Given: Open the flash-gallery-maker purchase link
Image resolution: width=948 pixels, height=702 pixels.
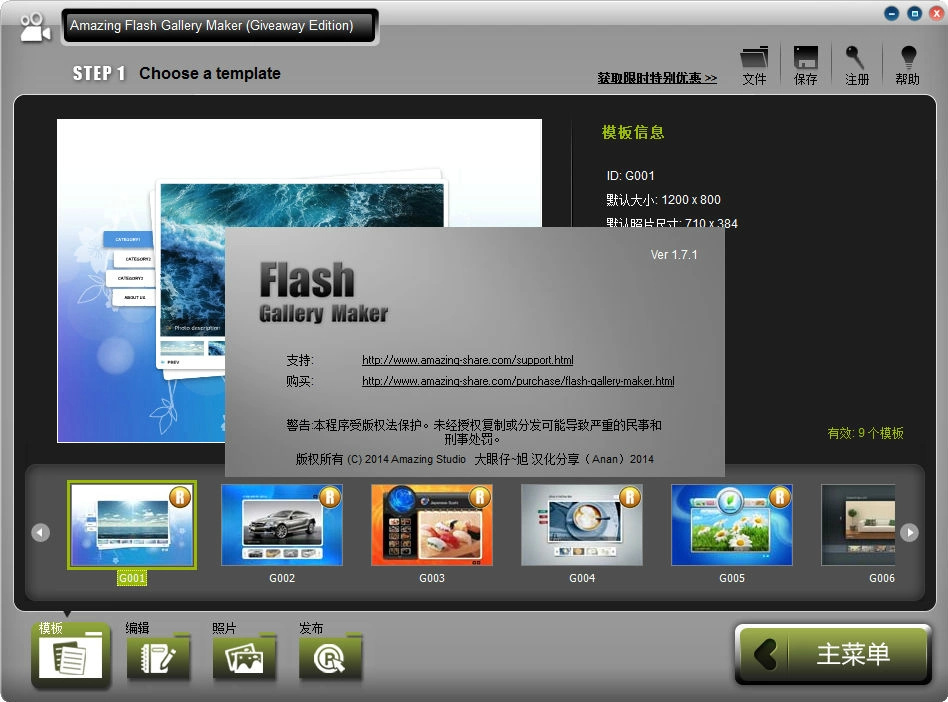Looking at the screenshot, I should (518, 381).
